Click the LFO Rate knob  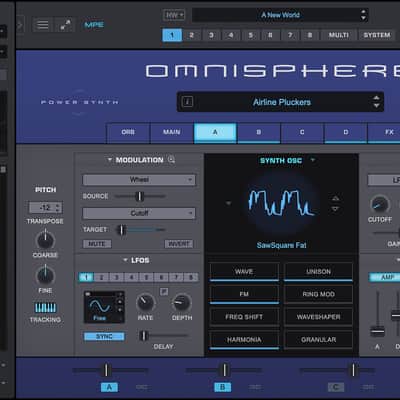point(145,303)
